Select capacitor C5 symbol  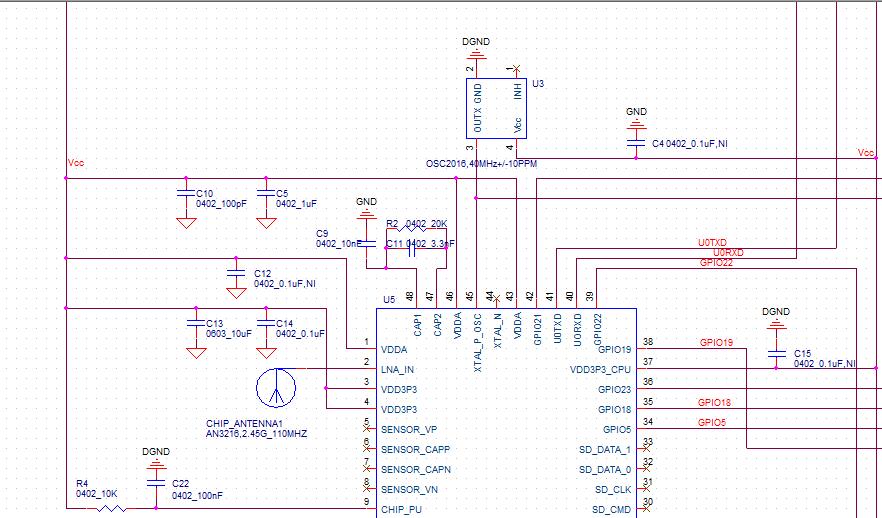click(266, 193)
